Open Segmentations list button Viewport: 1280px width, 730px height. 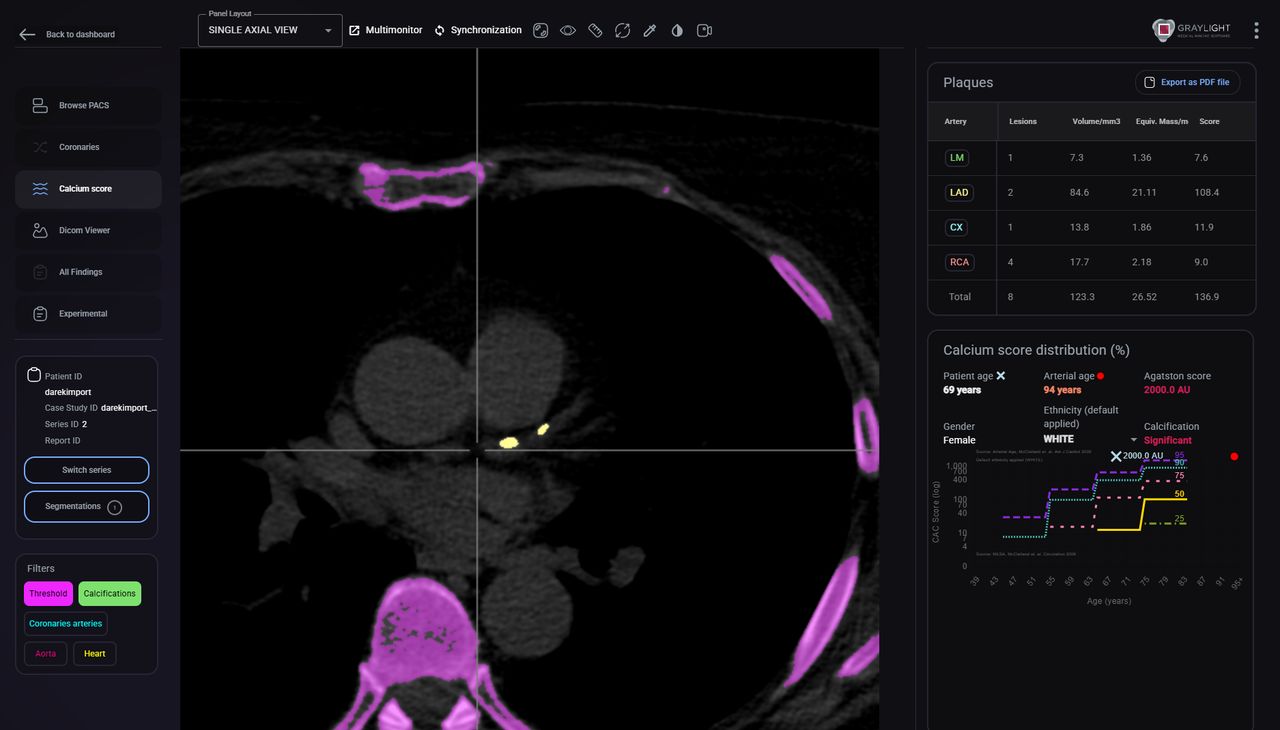pos(86,507)
